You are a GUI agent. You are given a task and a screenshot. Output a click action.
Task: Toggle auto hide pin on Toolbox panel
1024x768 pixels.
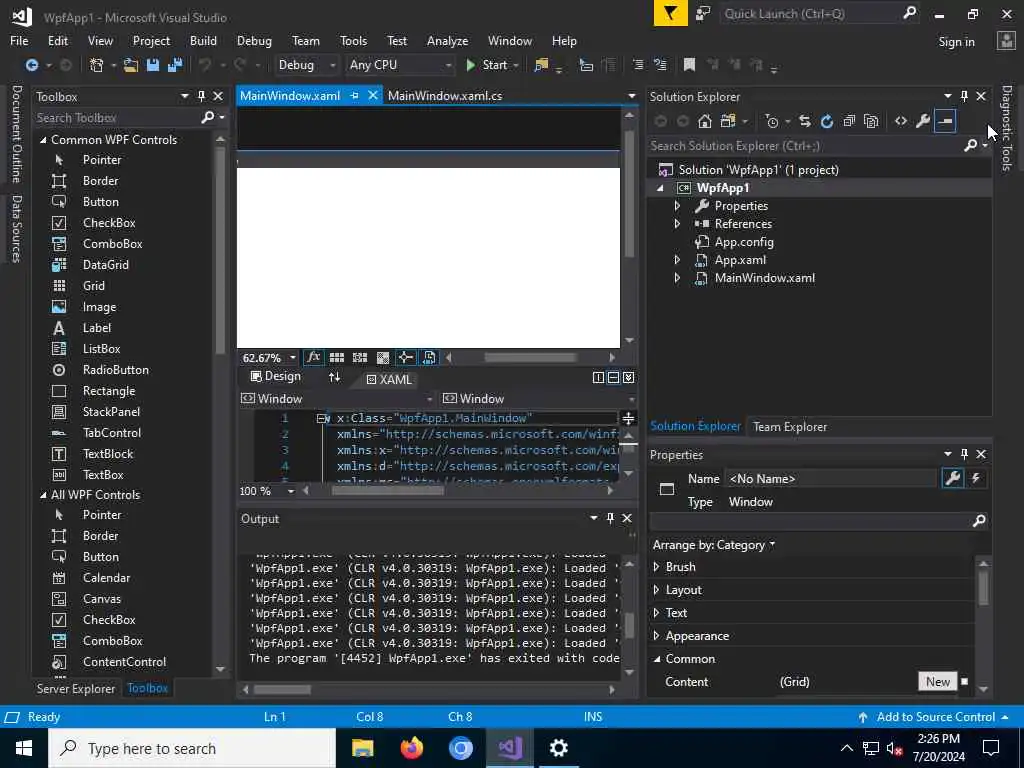[x=201, y=96]
